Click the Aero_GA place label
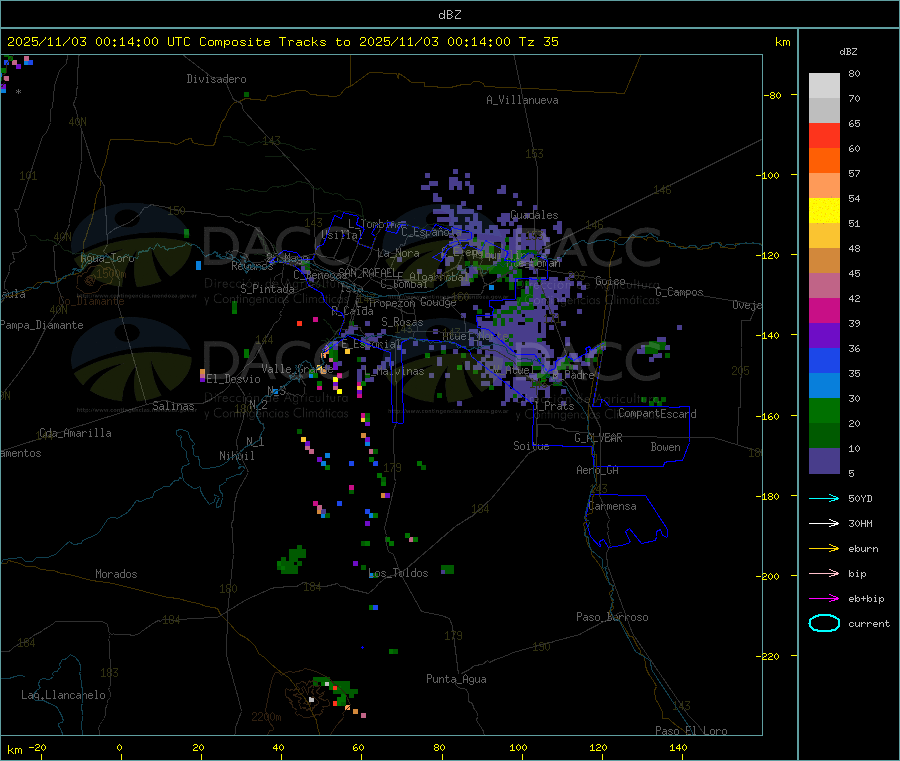The width and height of the screenshot is (900, 761). 598,470
